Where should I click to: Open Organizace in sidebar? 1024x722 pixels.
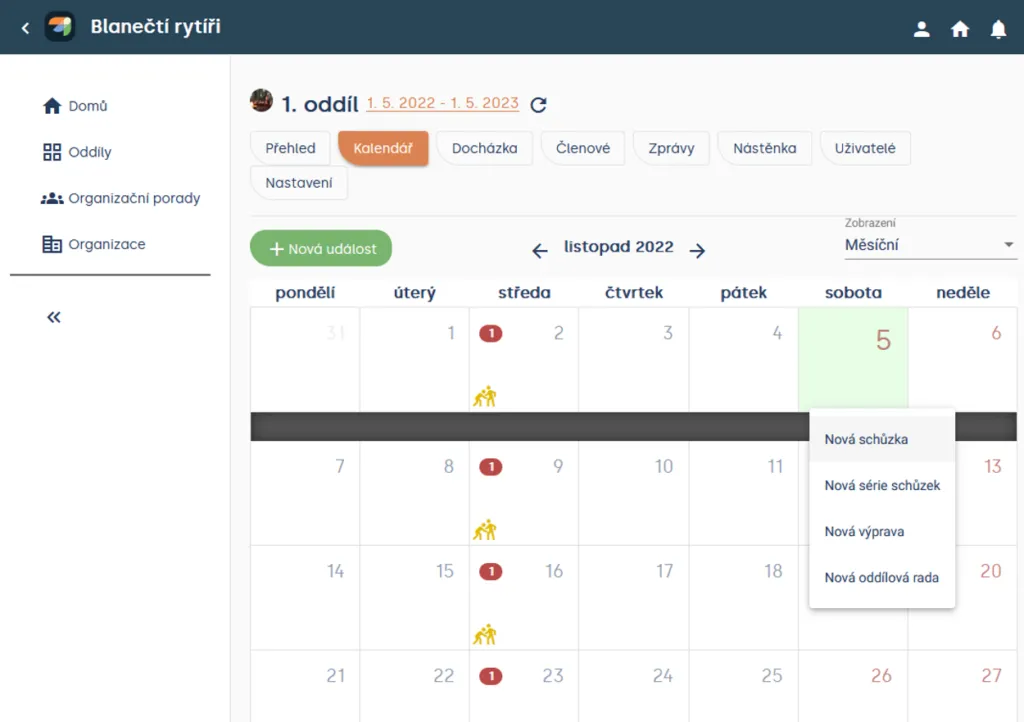pyautogui.click(x=94, y=244)
